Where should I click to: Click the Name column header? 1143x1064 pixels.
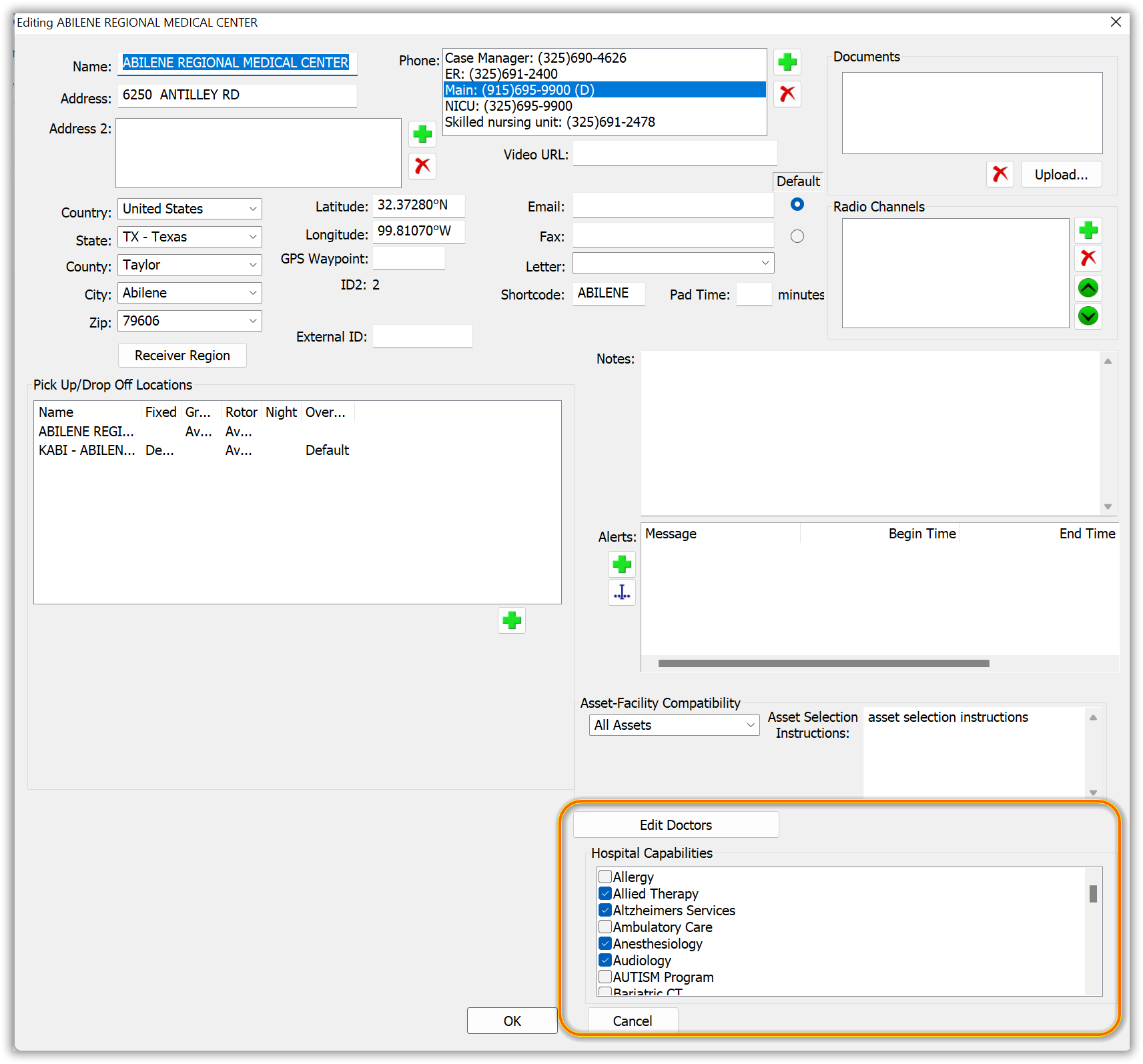tap(87, 412)
